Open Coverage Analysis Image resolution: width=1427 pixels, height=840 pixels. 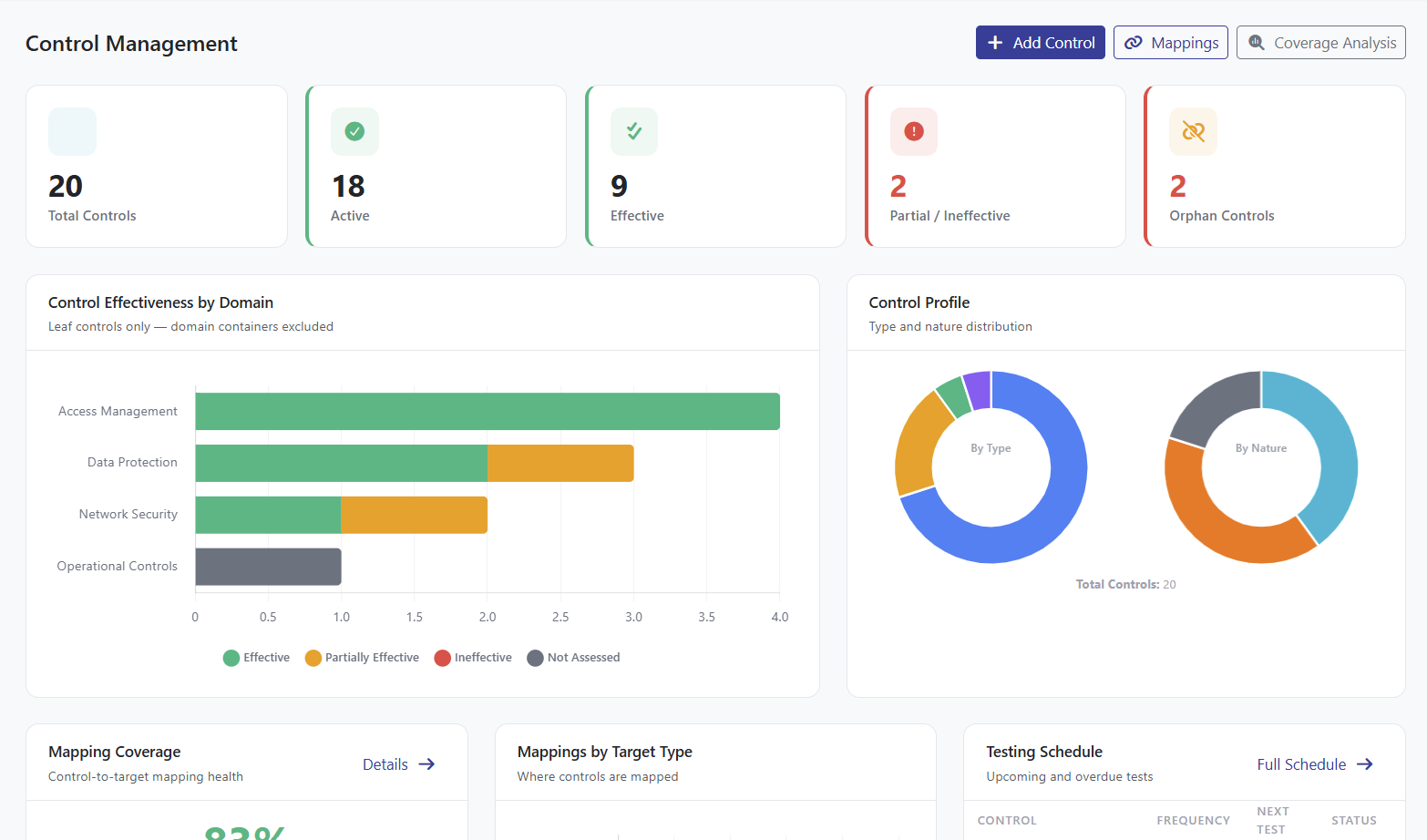(x=1320, y=43)
